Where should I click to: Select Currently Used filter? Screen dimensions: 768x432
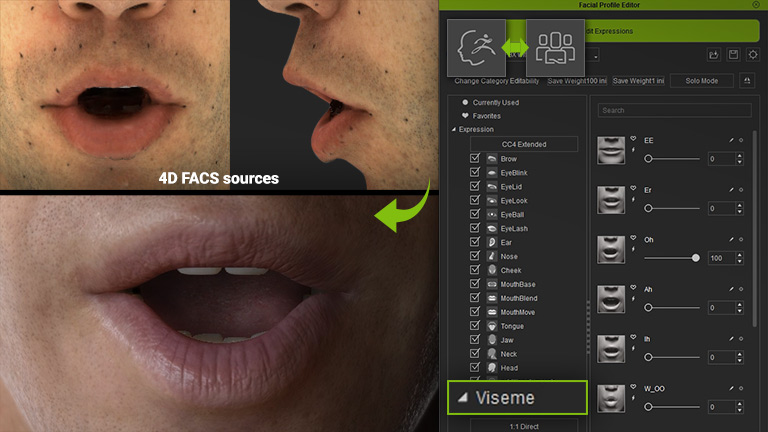click(465, 102)
